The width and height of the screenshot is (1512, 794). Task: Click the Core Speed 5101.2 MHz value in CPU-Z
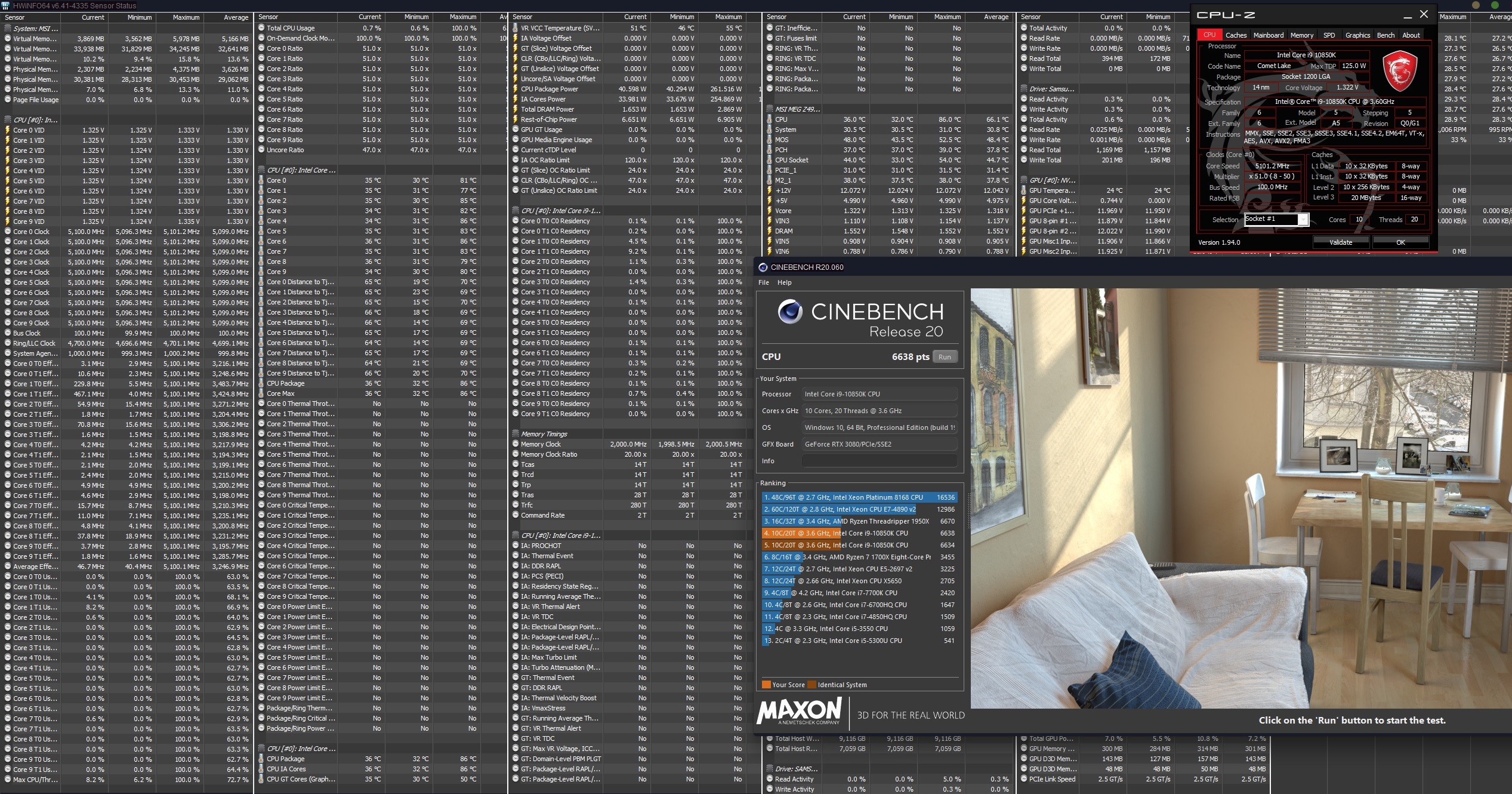[x=1272, y=166]
